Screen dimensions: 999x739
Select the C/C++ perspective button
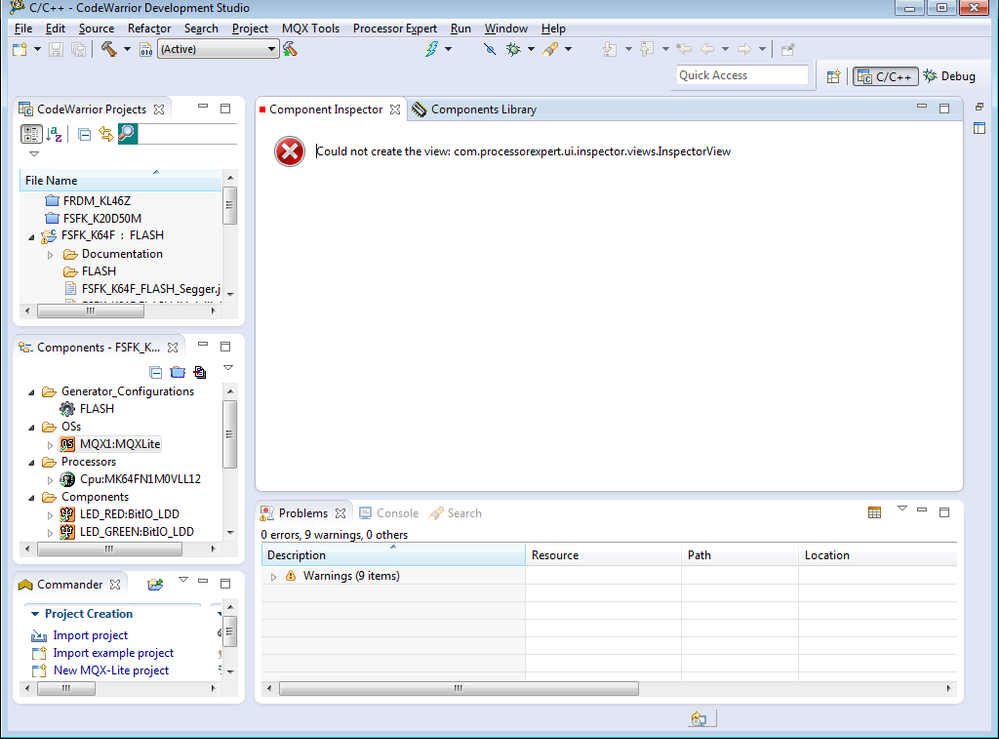coord(886,76)
